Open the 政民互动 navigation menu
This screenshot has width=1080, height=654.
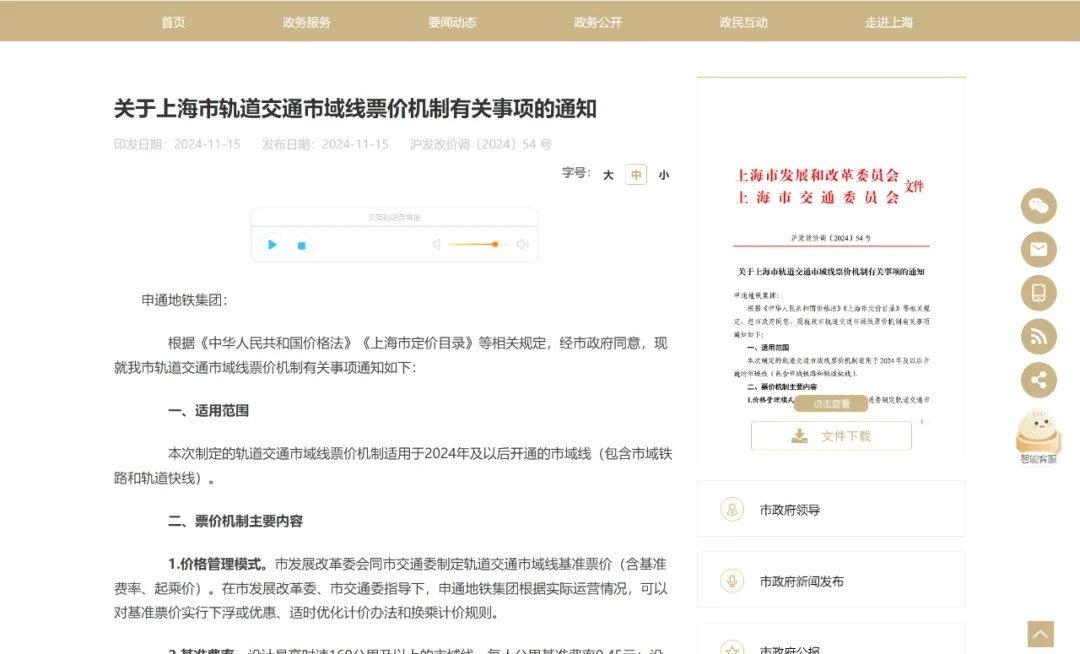741,20
